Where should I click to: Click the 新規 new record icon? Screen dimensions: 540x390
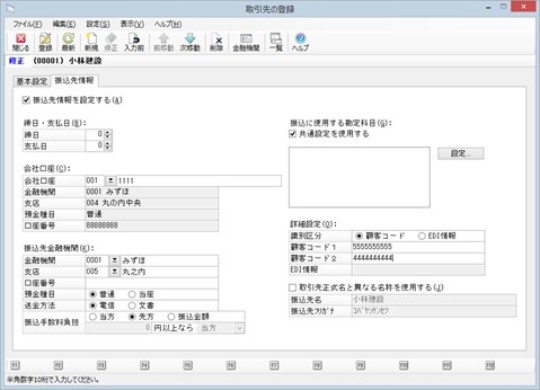pos(91,42)
